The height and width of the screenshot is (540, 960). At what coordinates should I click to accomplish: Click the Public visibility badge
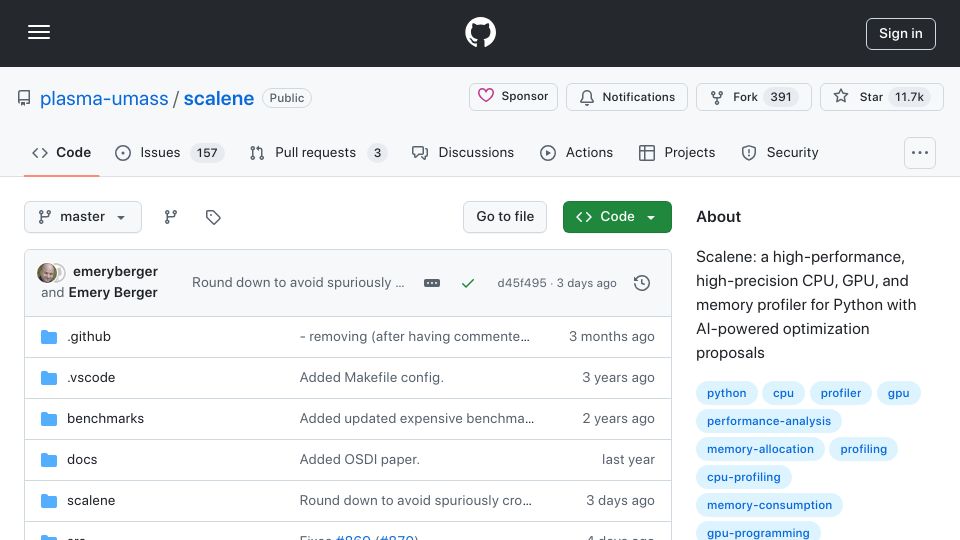point(287,98)
